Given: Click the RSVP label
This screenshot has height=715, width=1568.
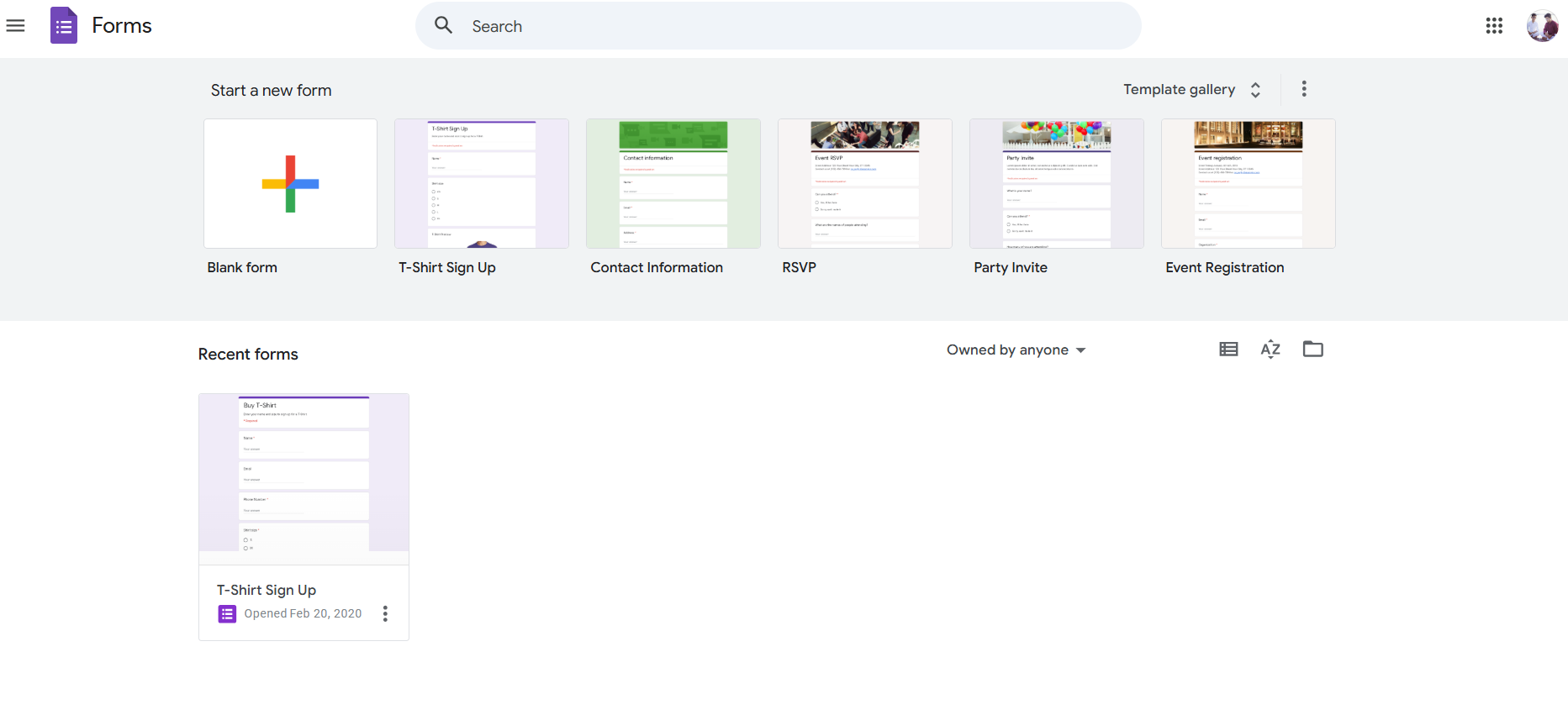Looking at the screenshot, I should click(799, 267).
